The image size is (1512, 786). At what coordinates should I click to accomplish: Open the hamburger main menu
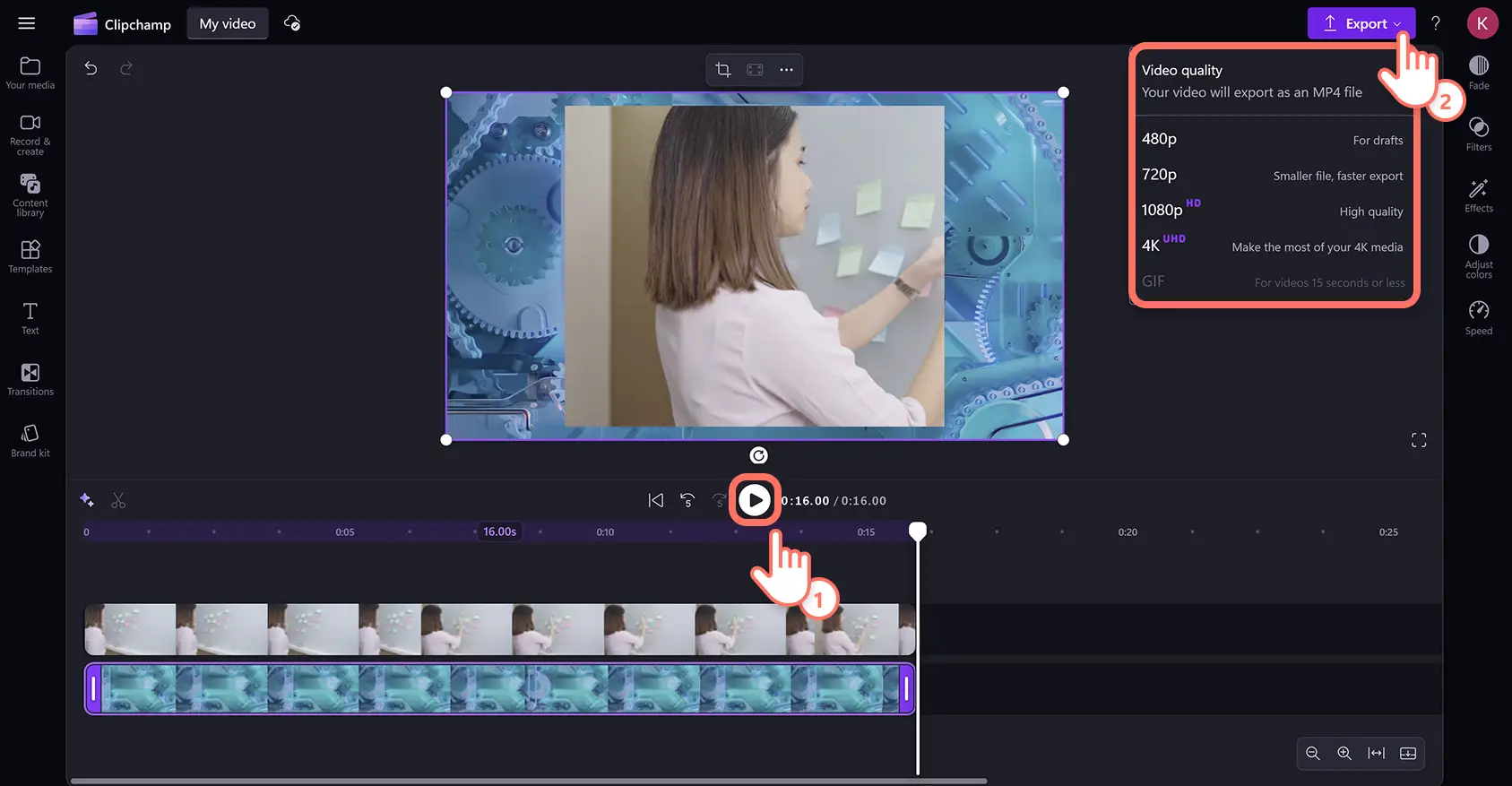coord(27,23)
